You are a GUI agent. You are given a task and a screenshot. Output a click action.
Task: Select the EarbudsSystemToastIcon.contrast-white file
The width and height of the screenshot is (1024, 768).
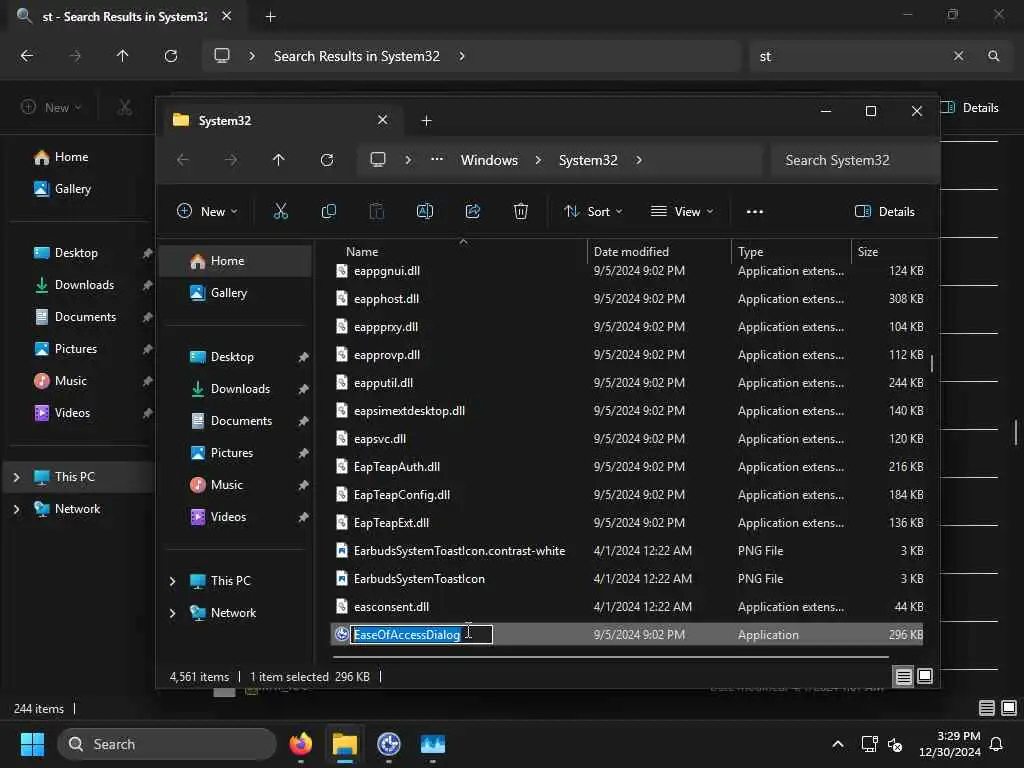point(627,551)
